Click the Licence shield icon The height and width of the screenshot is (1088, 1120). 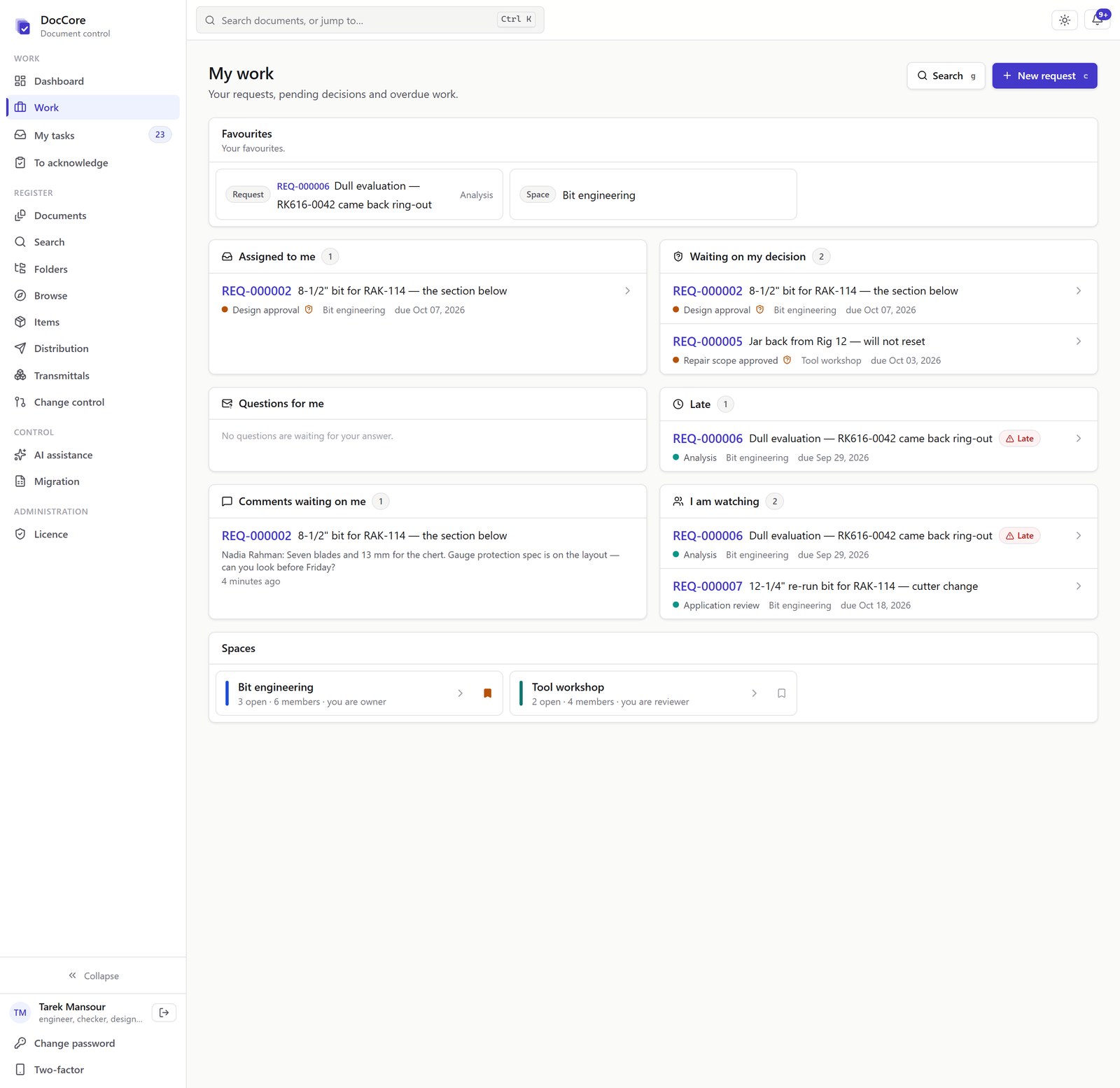tap(20, 534)
